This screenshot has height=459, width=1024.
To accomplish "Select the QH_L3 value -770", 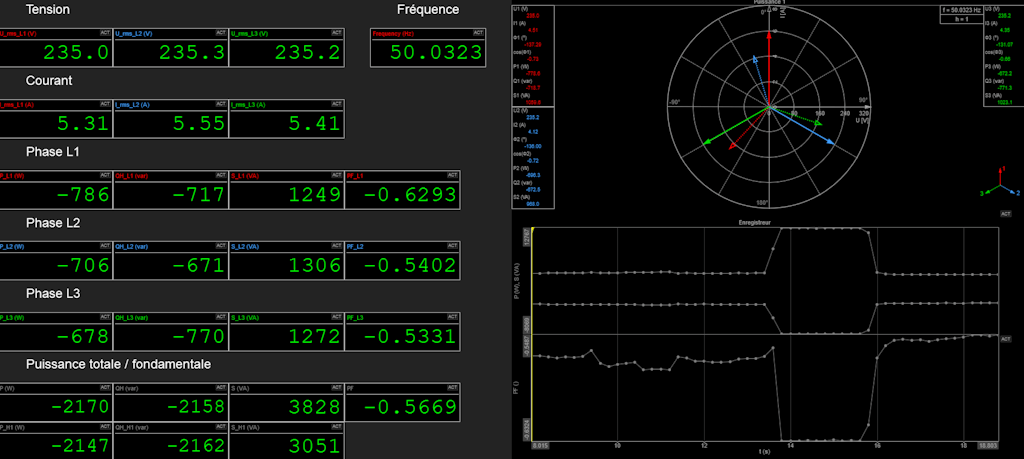I will tap(199, 336).
